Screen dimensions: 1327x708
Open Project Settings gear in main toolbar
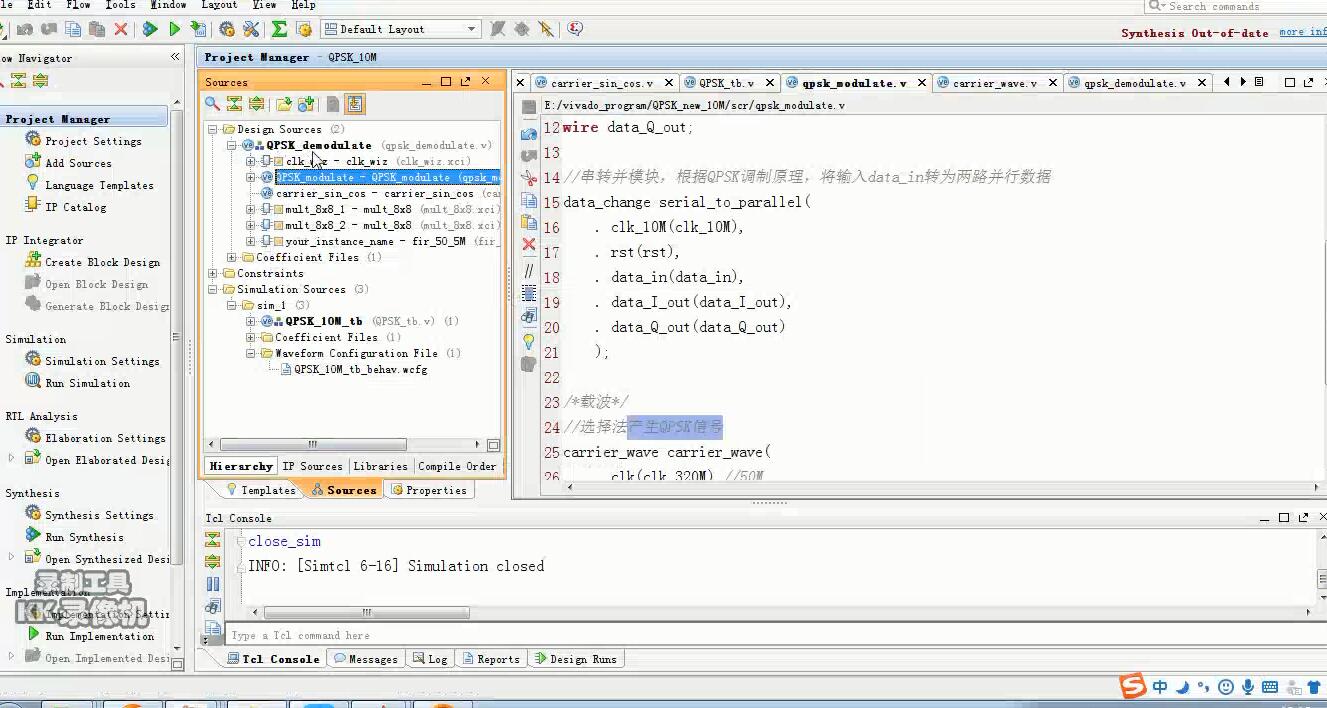(x=227, y=29)
